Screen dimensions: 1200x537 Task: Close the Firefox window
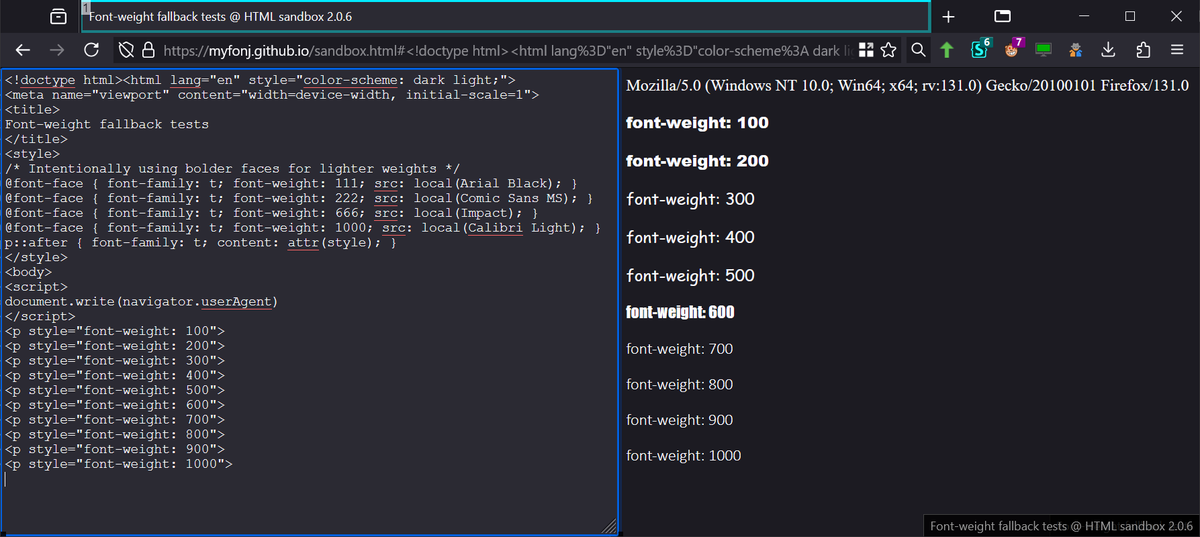(x=1176, y=16)
